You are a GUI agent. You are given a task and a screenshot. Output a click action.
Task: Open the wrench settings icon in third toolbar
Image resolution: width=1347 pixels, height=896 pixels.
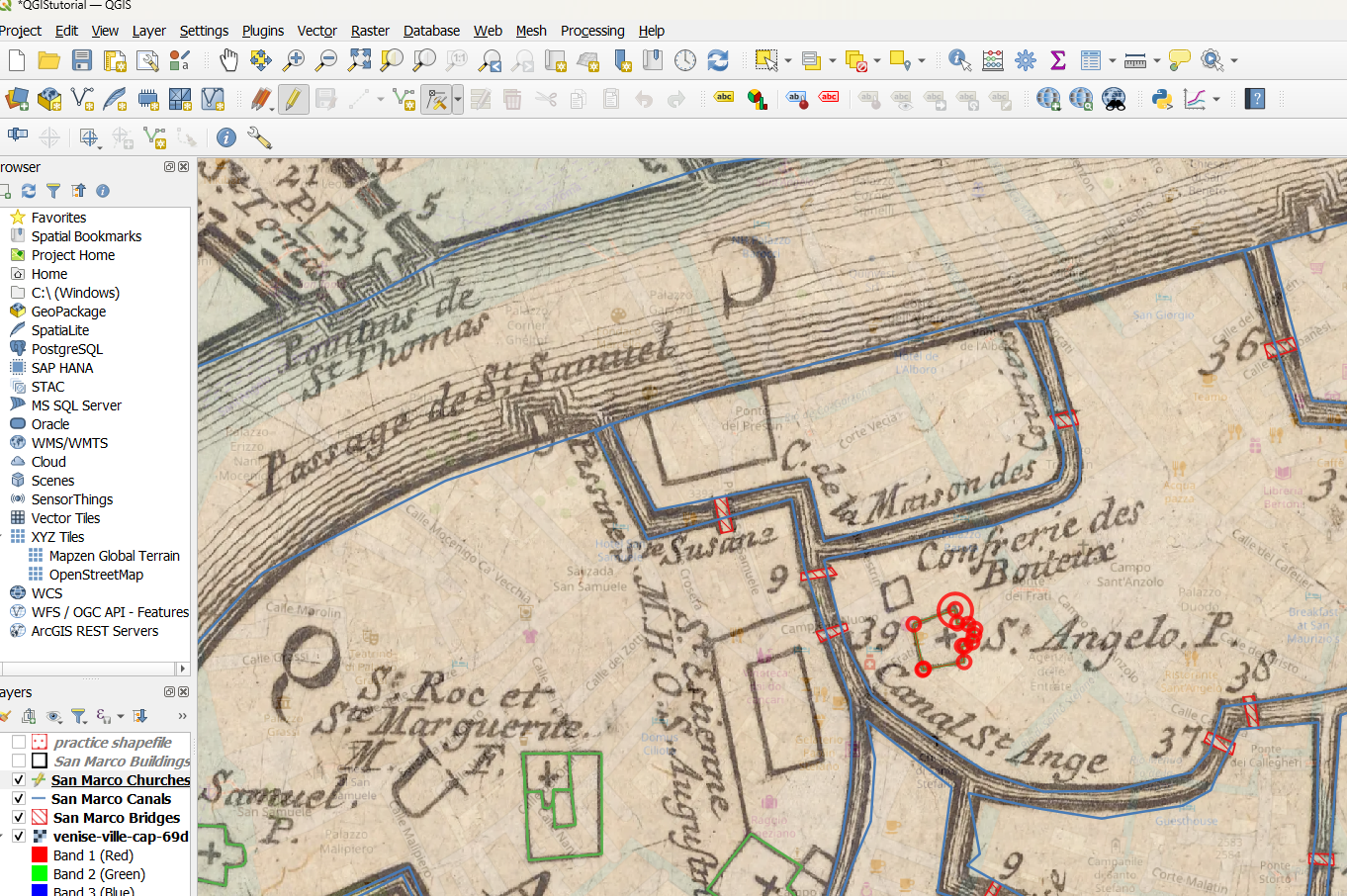259,137
